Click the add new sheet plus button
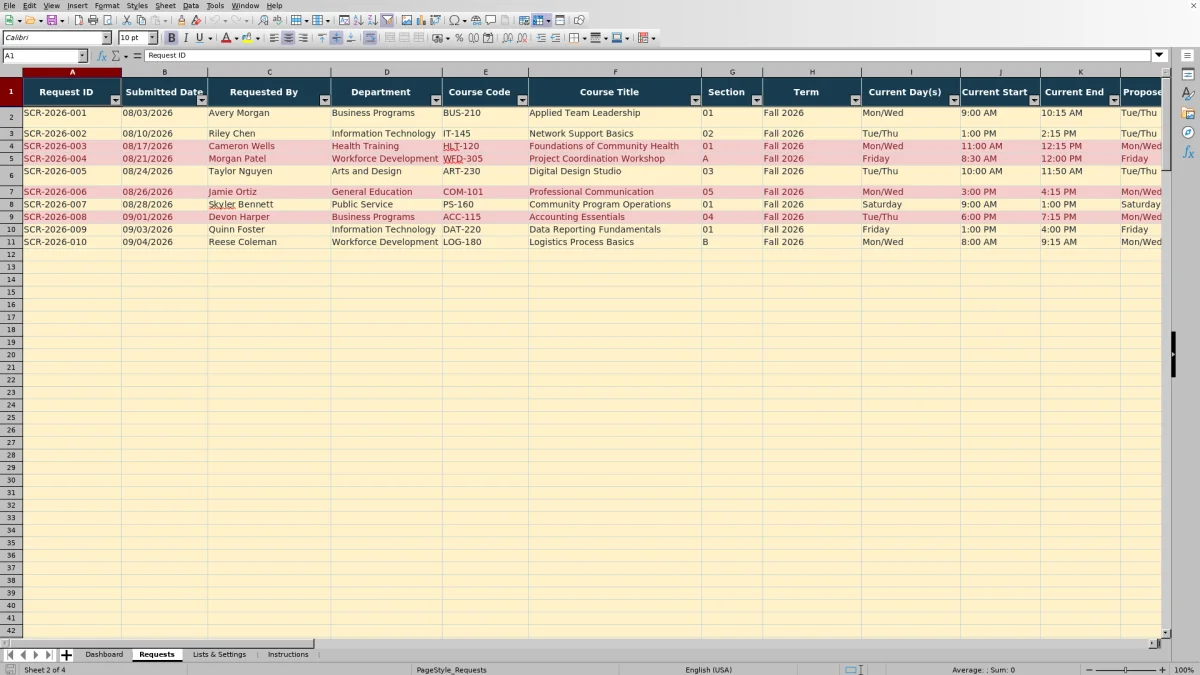 click(x=67, y=655)
